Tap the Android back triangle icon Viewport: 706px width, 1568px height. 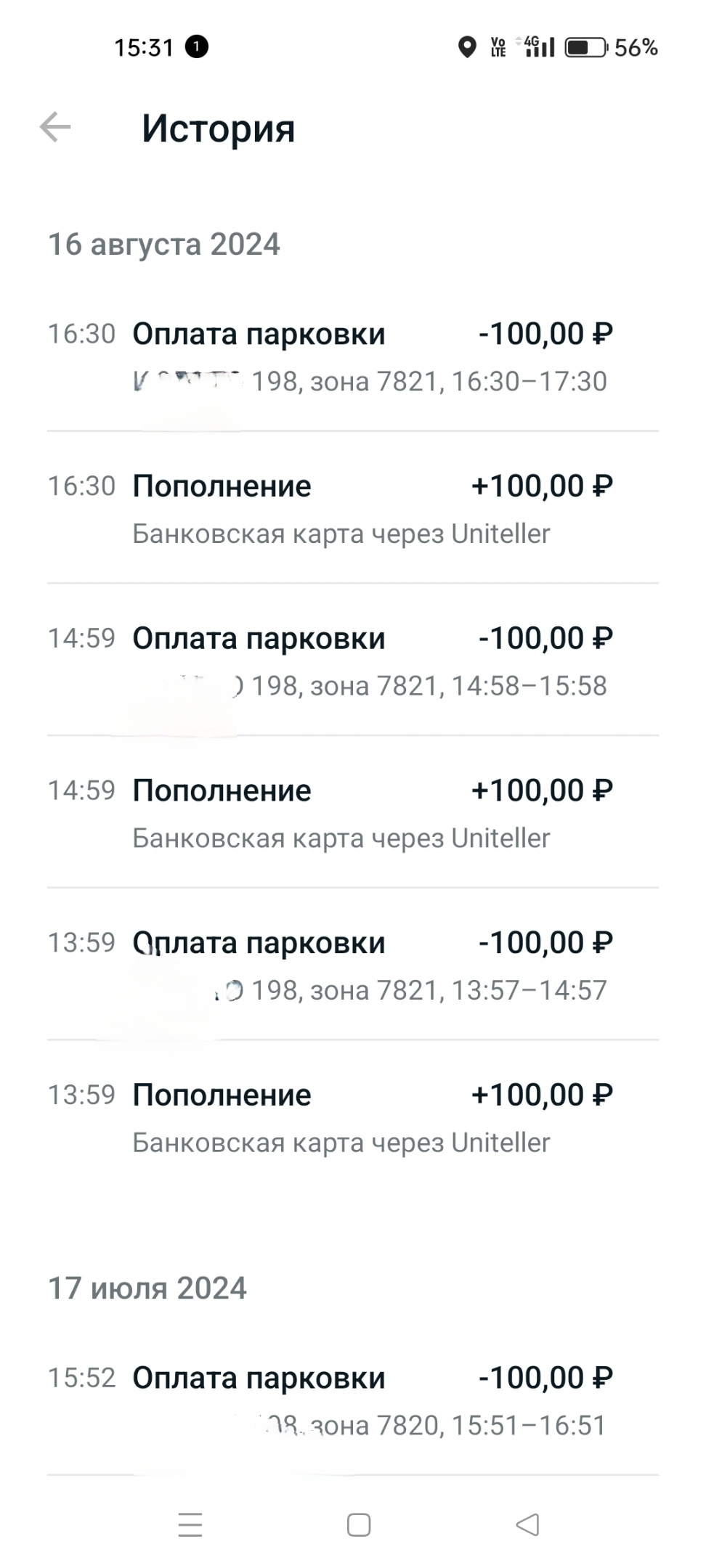(527, 1524)
